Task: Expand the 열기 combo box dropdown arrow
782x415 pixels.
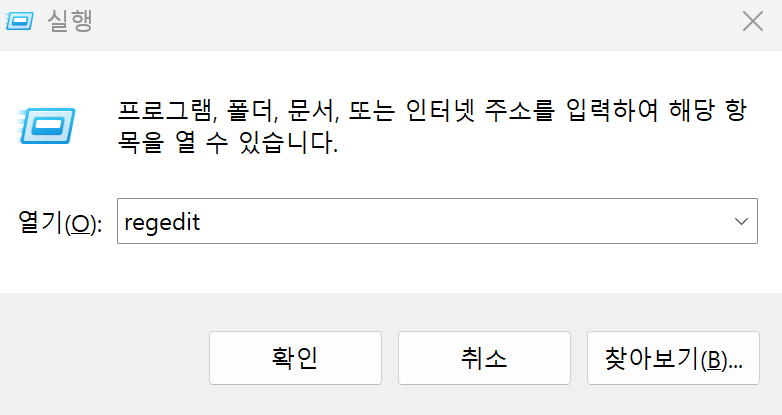Action: (741, 221)
